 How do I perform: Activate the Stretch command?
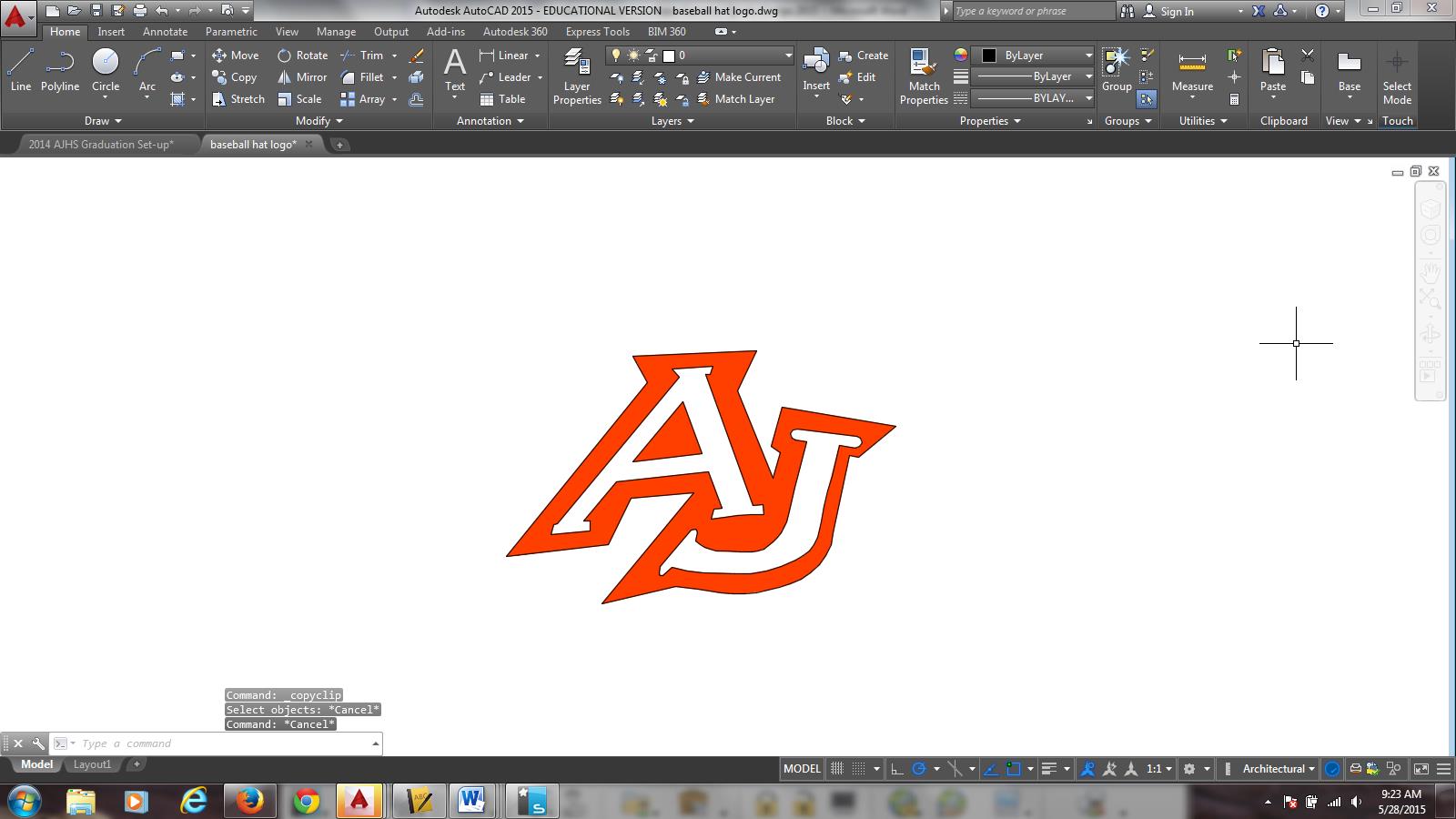tap(238, 99)
